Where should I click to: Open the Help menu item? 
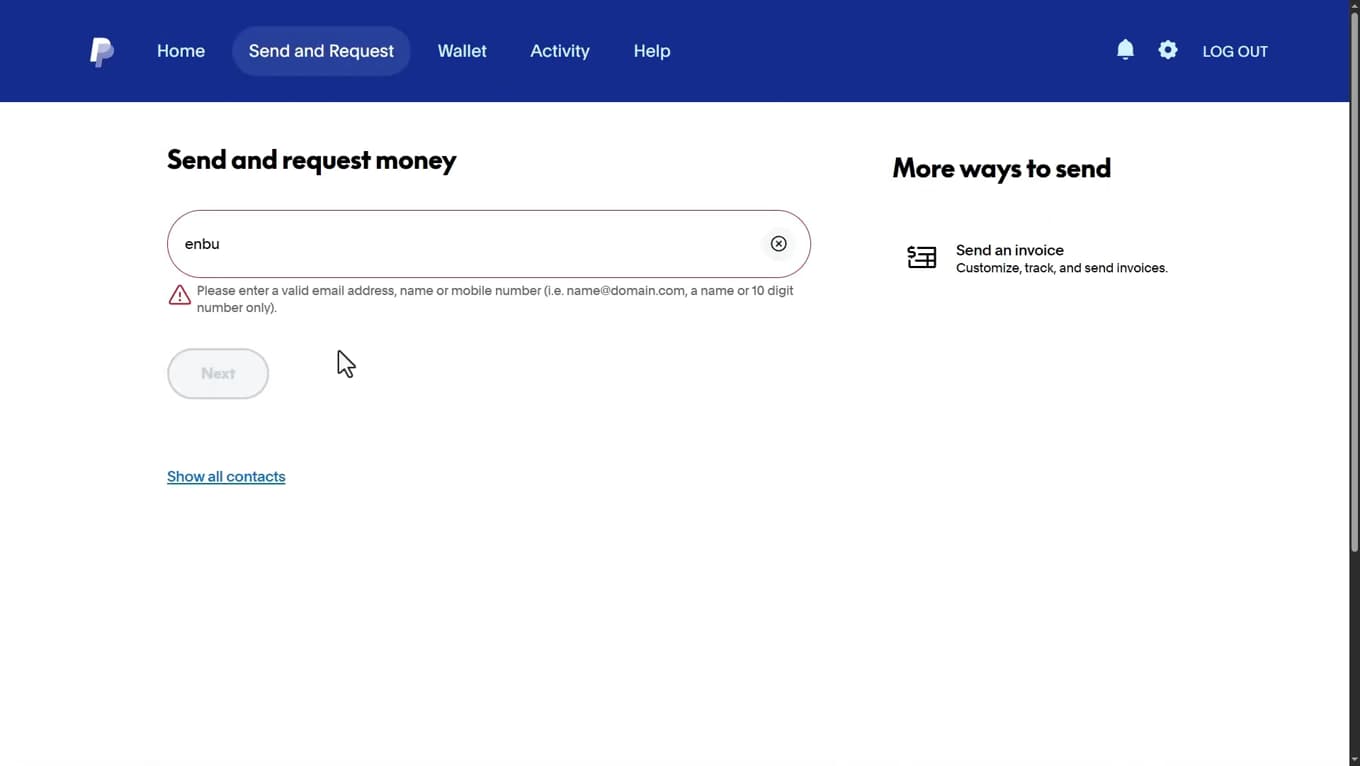click(652, 51)
